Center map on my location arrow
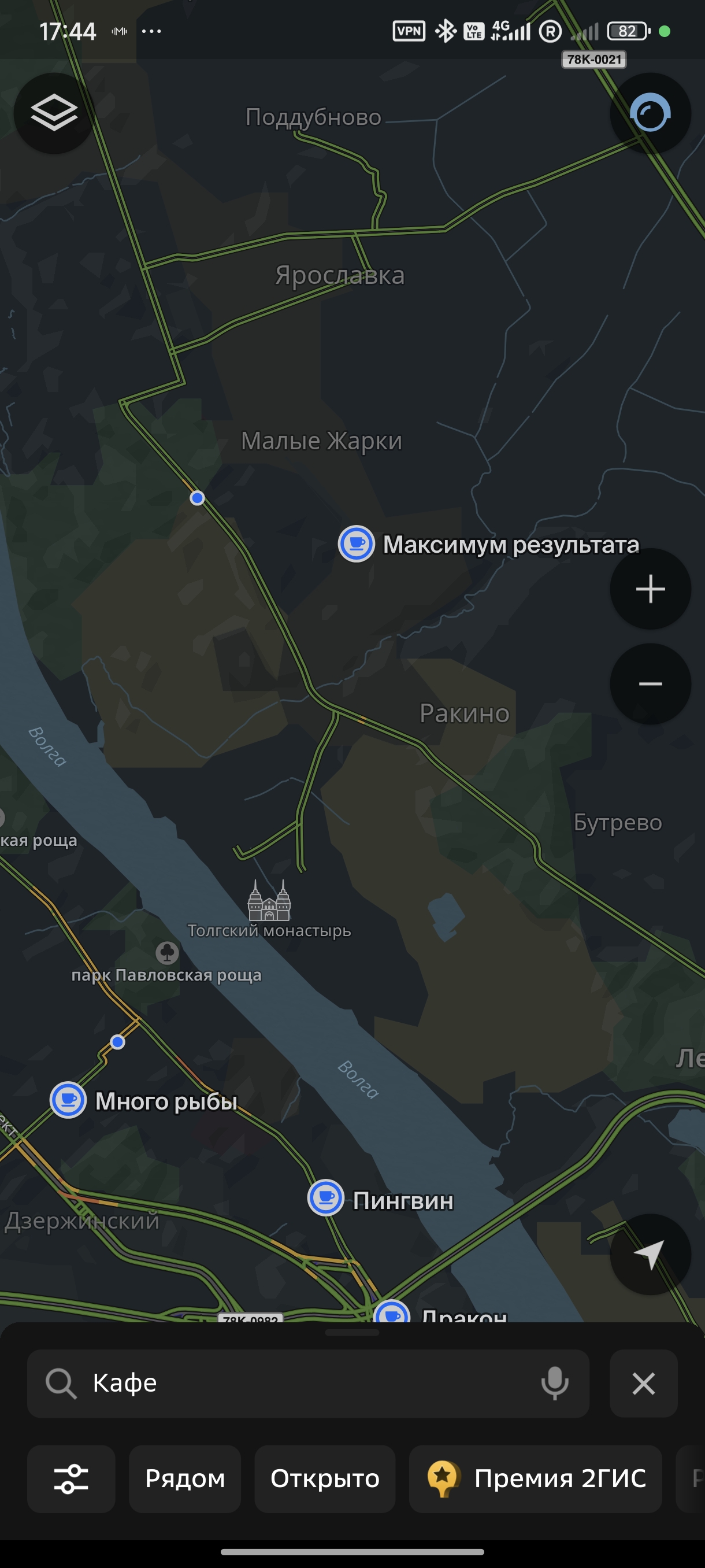 click(650, 1254)
